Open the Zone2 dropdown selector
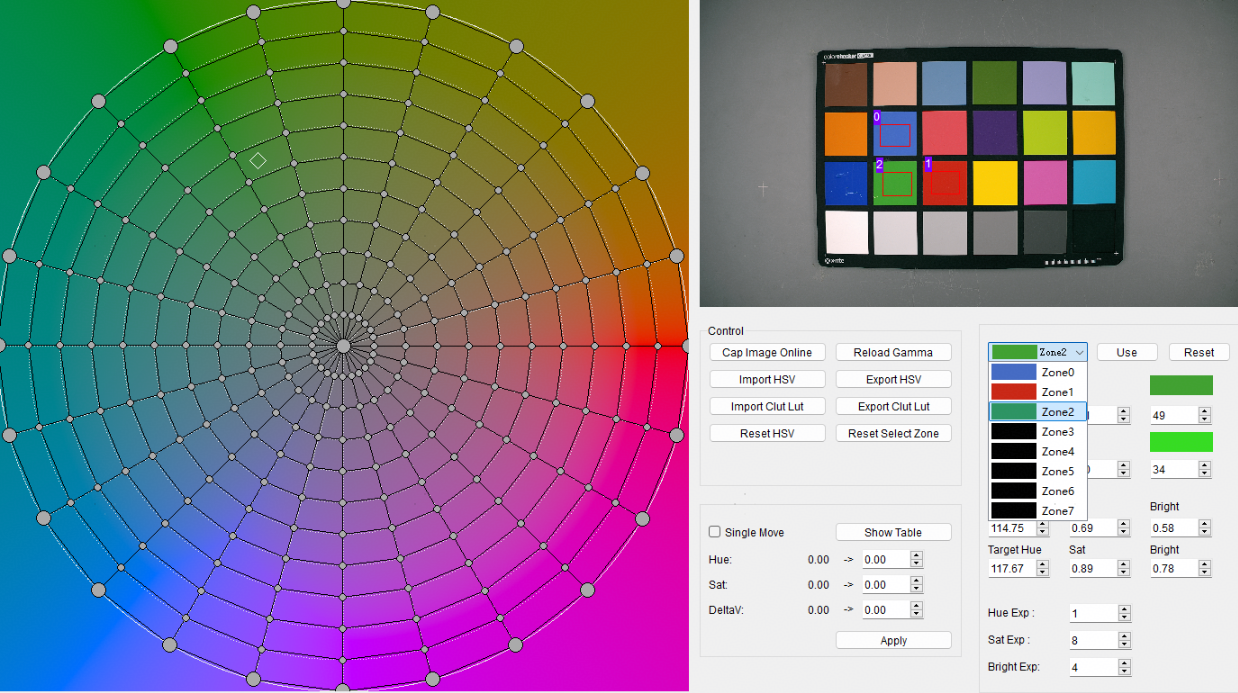Screen dimensions: 1238x693 tap(1038, 352)
